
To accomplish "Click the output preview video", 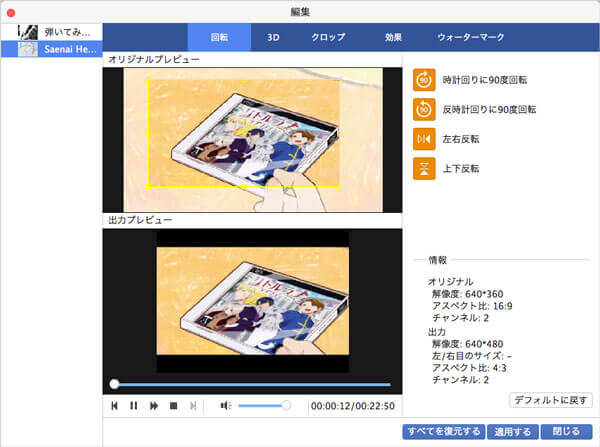I will pos(253,301).
